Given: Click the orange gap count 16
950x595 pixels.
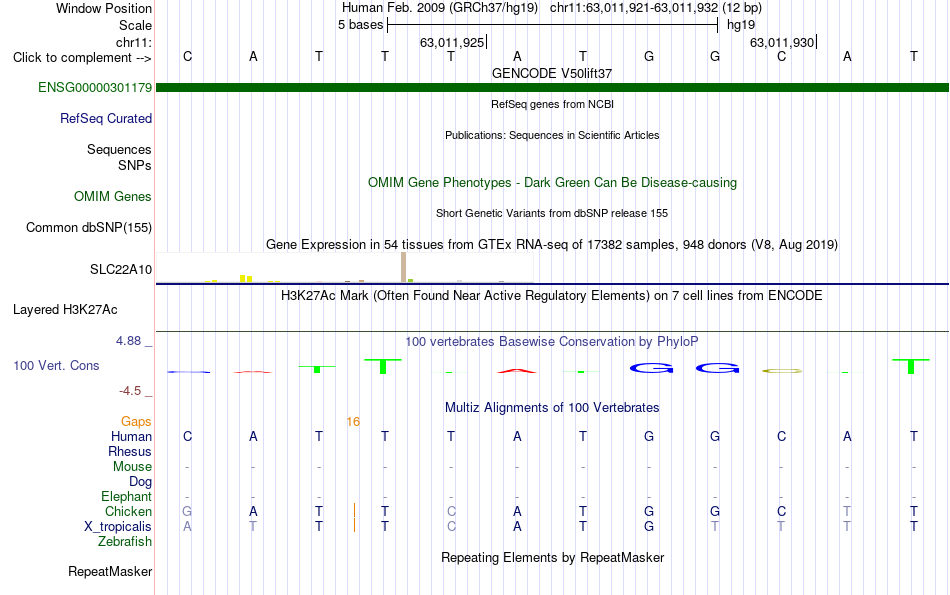Looking at the screenshot, I should pyautogui.click(x=353, y=422).
